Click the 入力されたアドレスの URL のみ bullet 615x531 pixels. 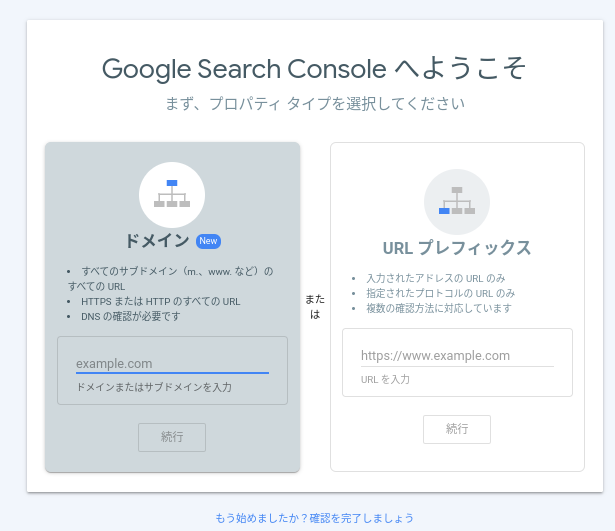pyautogui.click(x=435, y=278)
